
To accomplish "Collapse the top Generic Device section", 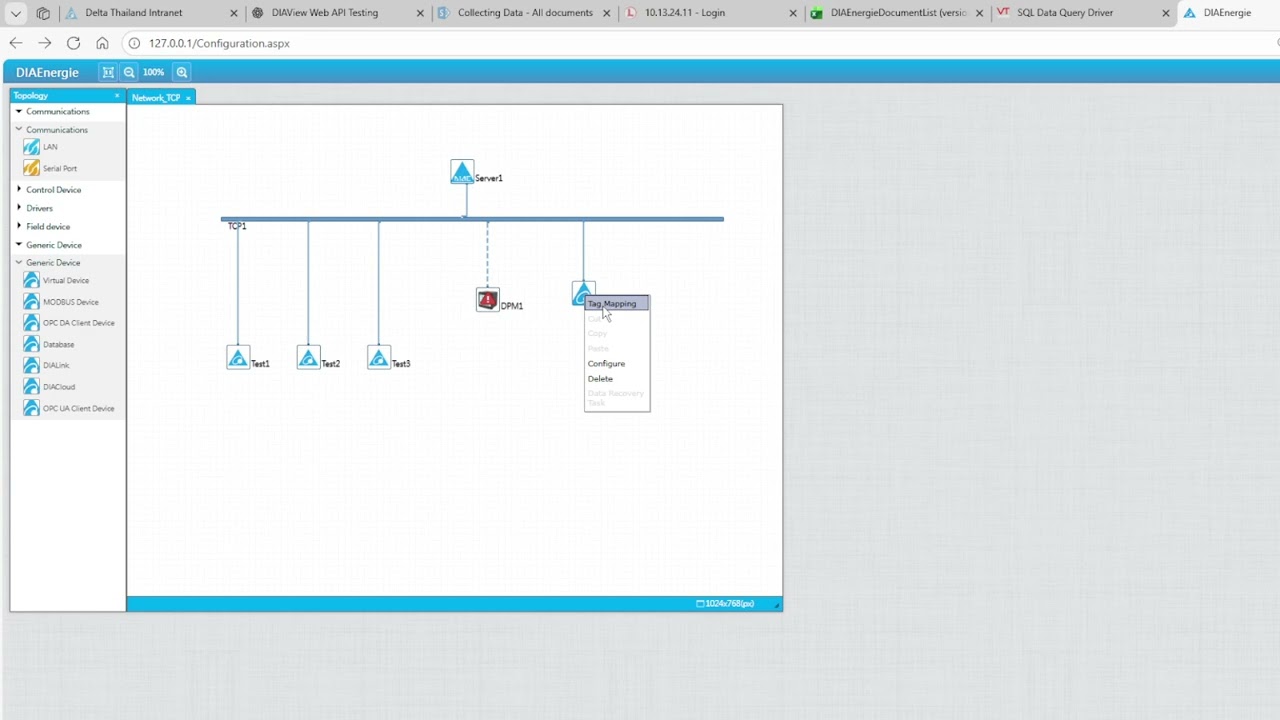I will coord(19,244).
